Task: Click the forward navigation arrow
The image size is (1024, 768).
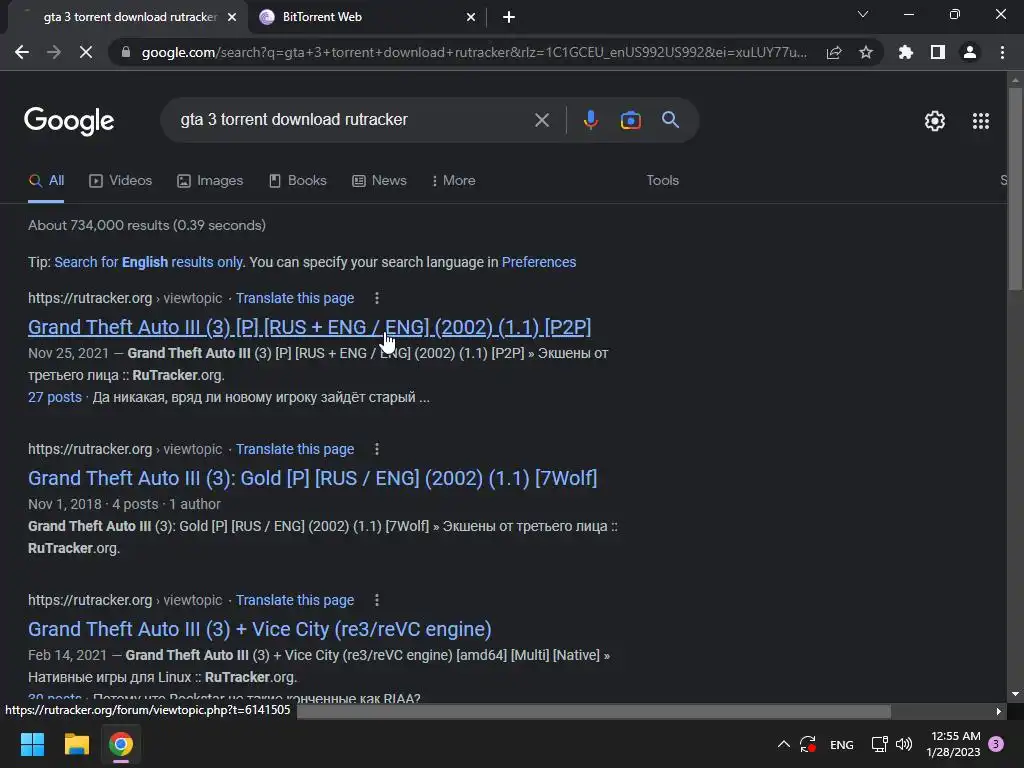Action: [54, 52]
